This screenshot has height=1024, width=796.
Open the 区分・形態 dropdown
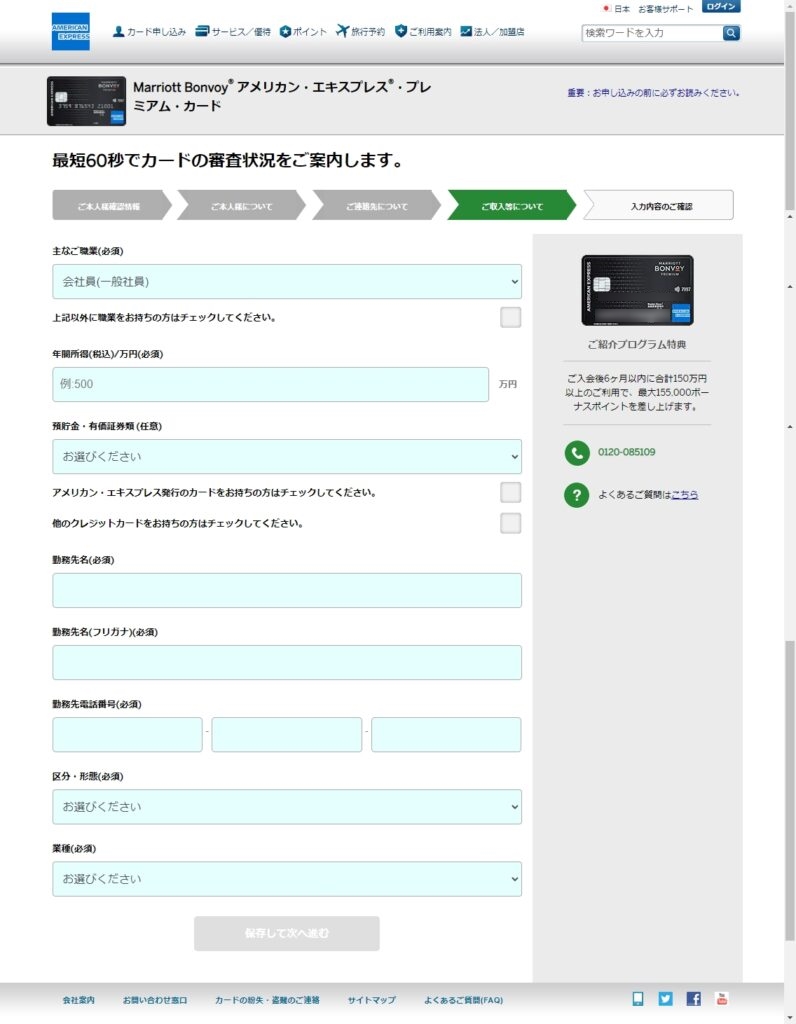(287, 807)
